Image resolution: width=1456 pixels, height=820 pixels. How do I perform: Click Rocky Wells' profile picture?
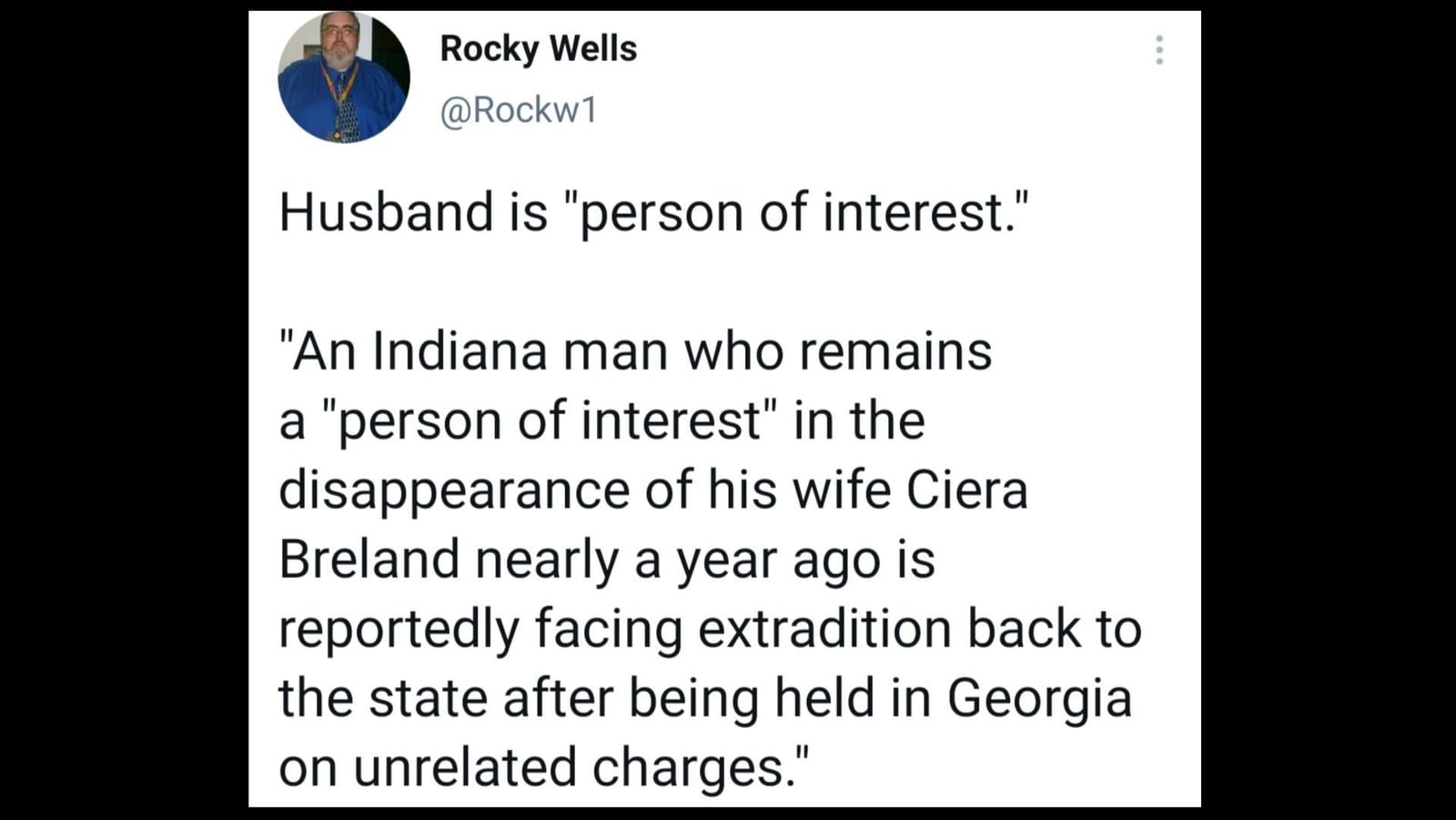coord(344,78)
